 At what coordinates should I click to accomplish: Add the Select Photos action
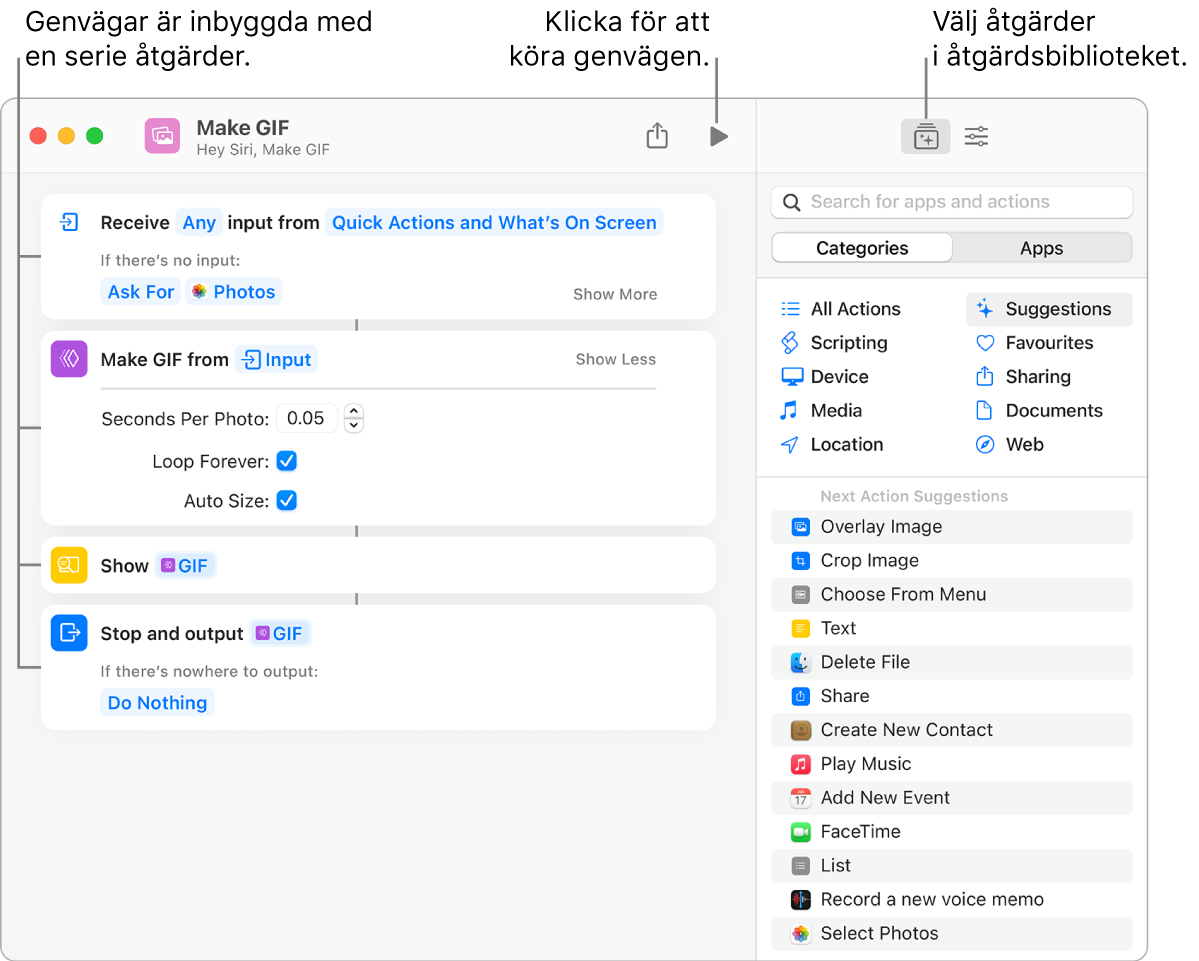pyautogui.click(x=951, y=933)
